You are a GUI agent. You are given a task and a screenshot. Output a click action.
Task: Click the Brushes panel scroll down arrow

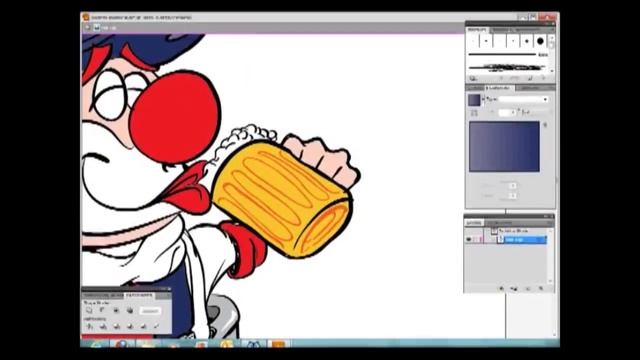coord(552,71)
